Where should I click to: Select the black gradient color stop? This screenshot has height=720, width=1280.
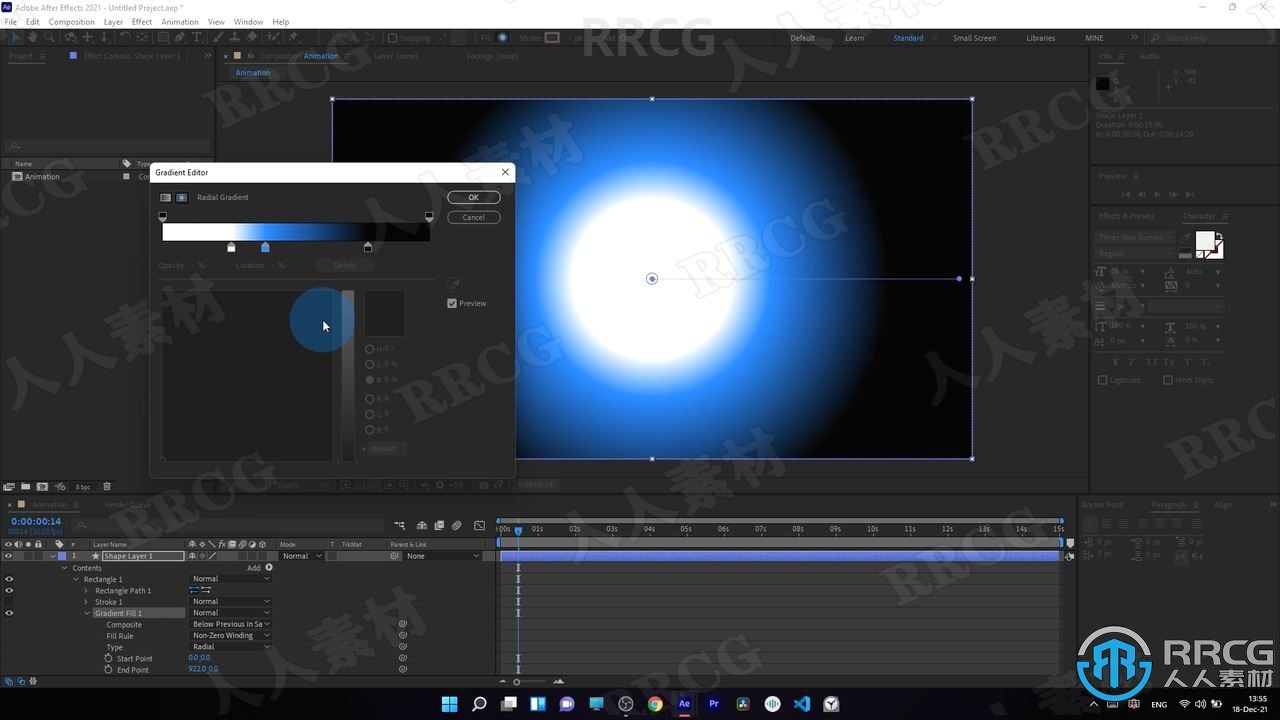click(x=368, y=247)
